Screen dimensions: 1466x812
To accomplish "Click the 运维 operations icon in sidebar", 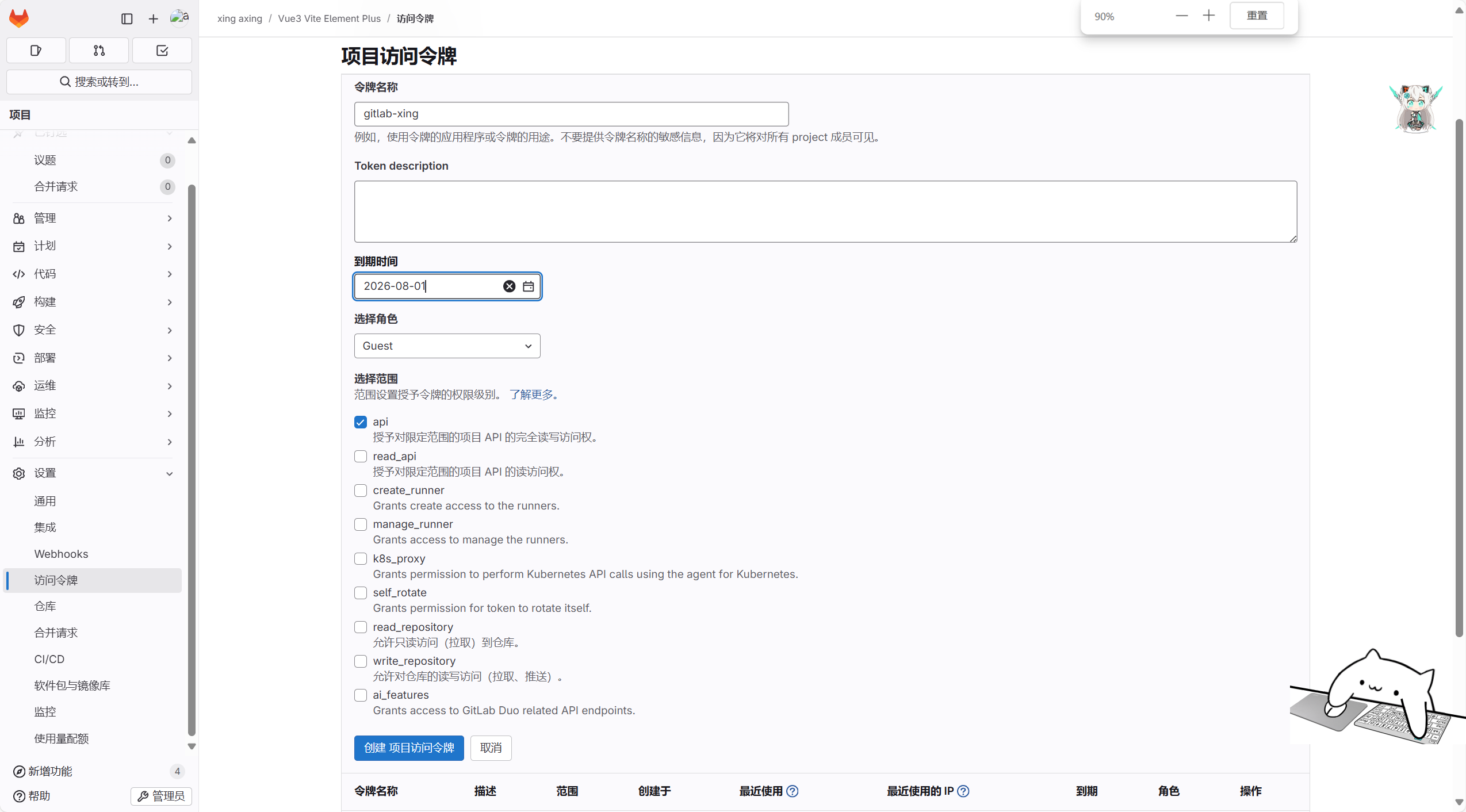I will (x=19, y=386).
